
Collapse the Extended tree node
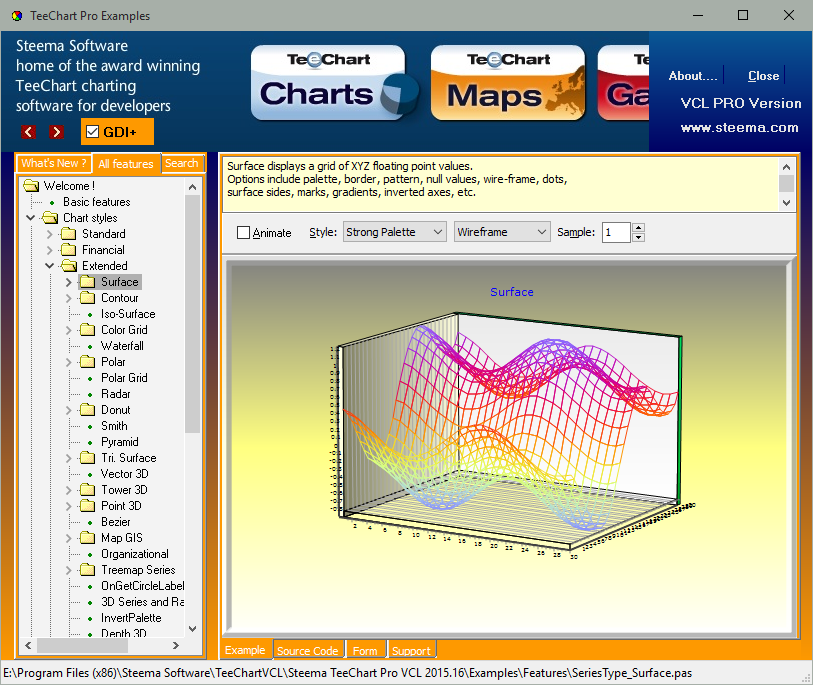(50, 266)
